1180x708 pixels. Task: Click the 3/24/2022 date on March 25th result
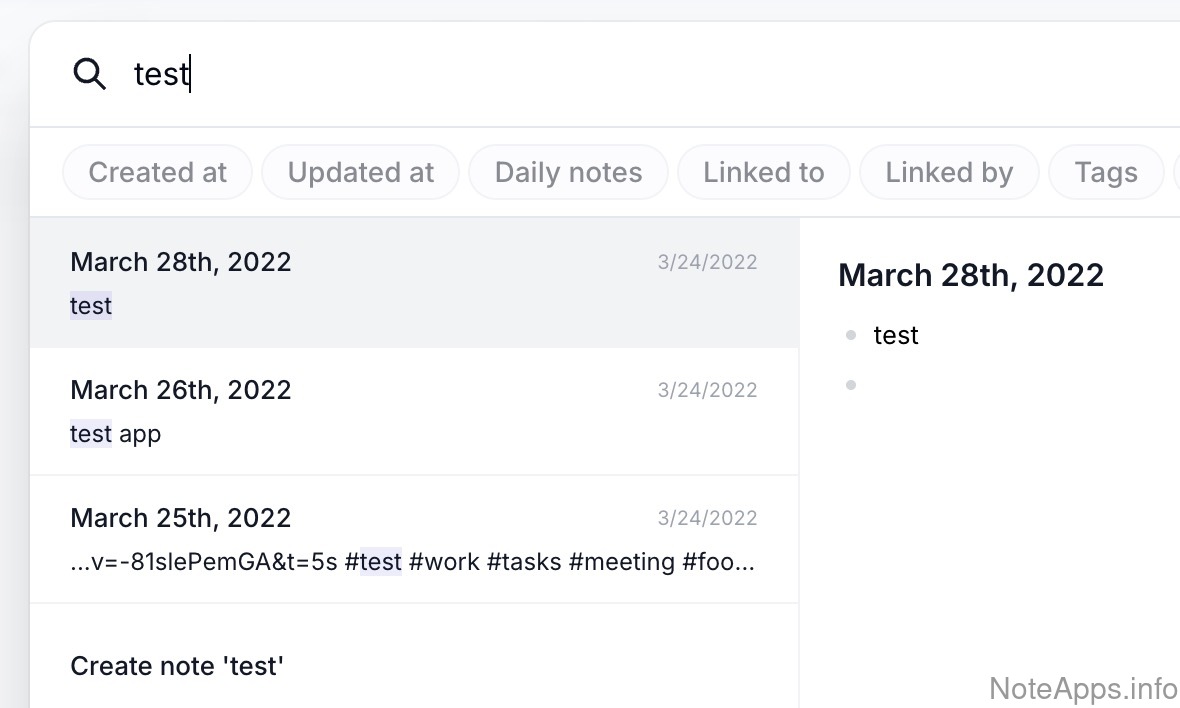[x=707, y=518]
